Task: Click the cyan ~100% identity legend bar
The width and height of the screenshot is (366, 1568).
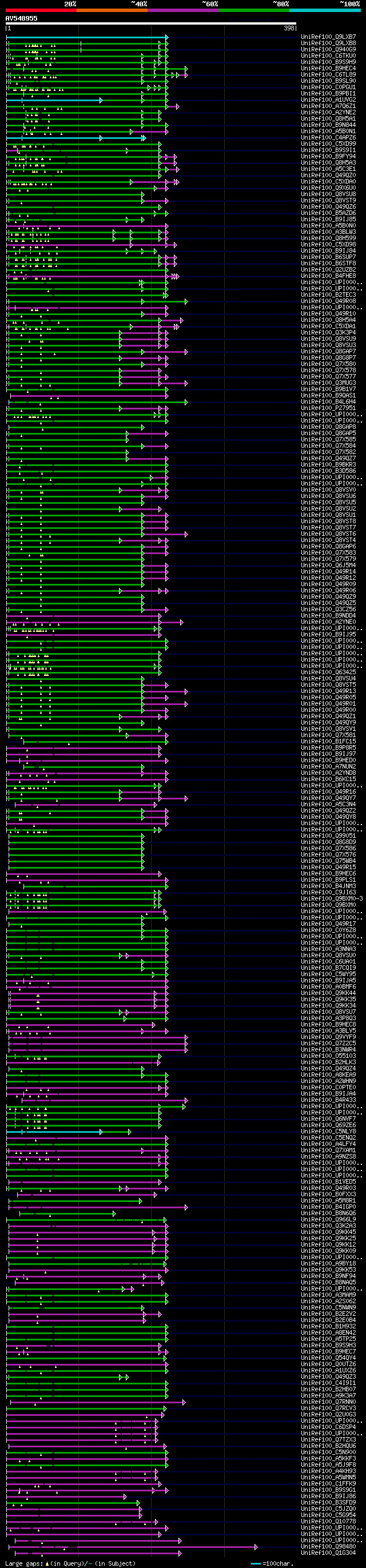Action: [x=325, y=10]
